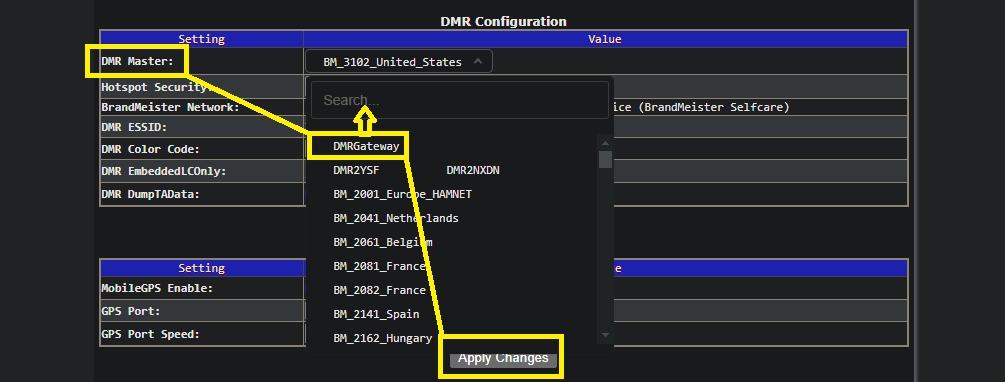Screen dimensions: 1005x382
Task: Select BM_2061_Belgium master
Action: (x=383, y=242)
